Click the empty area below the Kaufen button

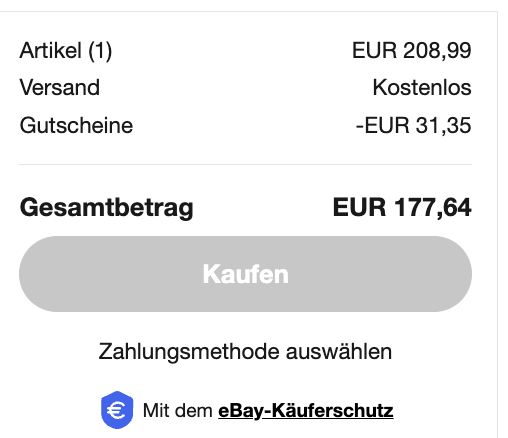coord(245,326)
